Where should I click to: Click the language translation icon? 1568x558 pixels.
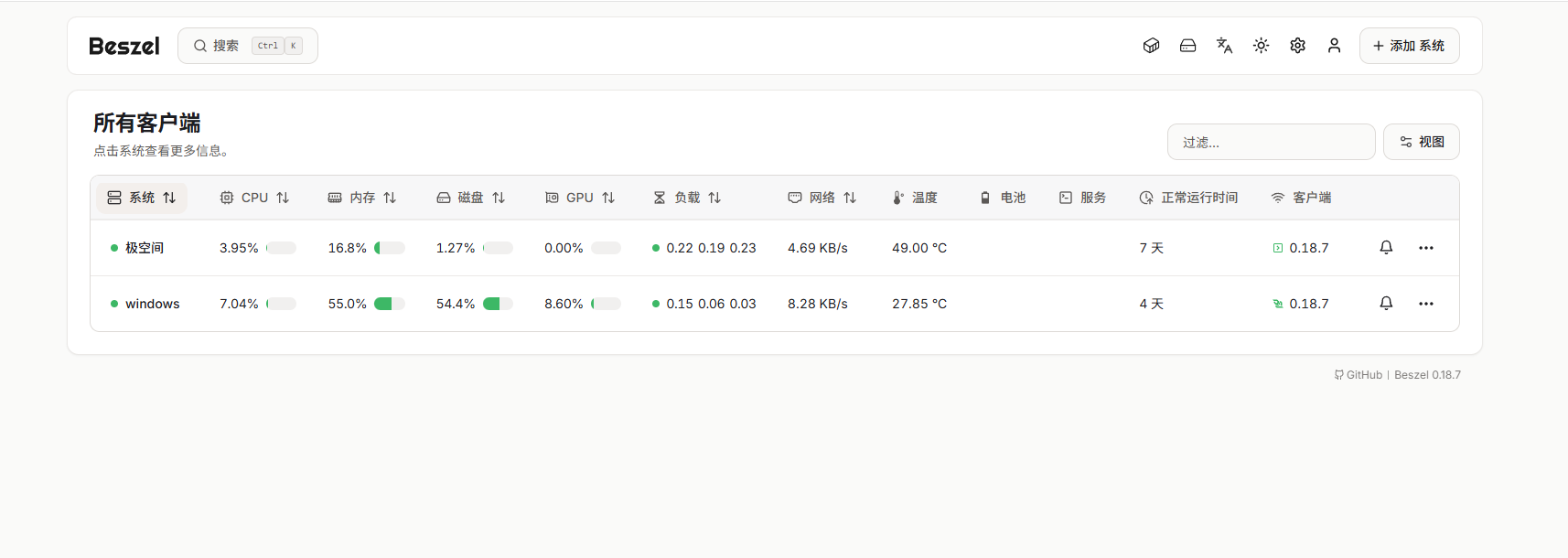[x=1224, y=46]
